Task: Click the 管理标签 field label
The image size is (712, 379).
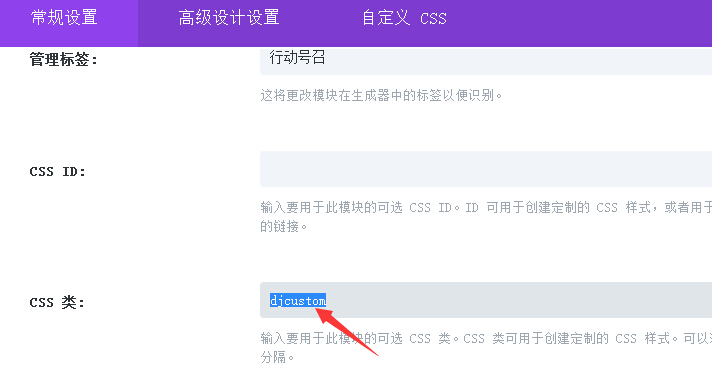Action: tap(64, 59)
